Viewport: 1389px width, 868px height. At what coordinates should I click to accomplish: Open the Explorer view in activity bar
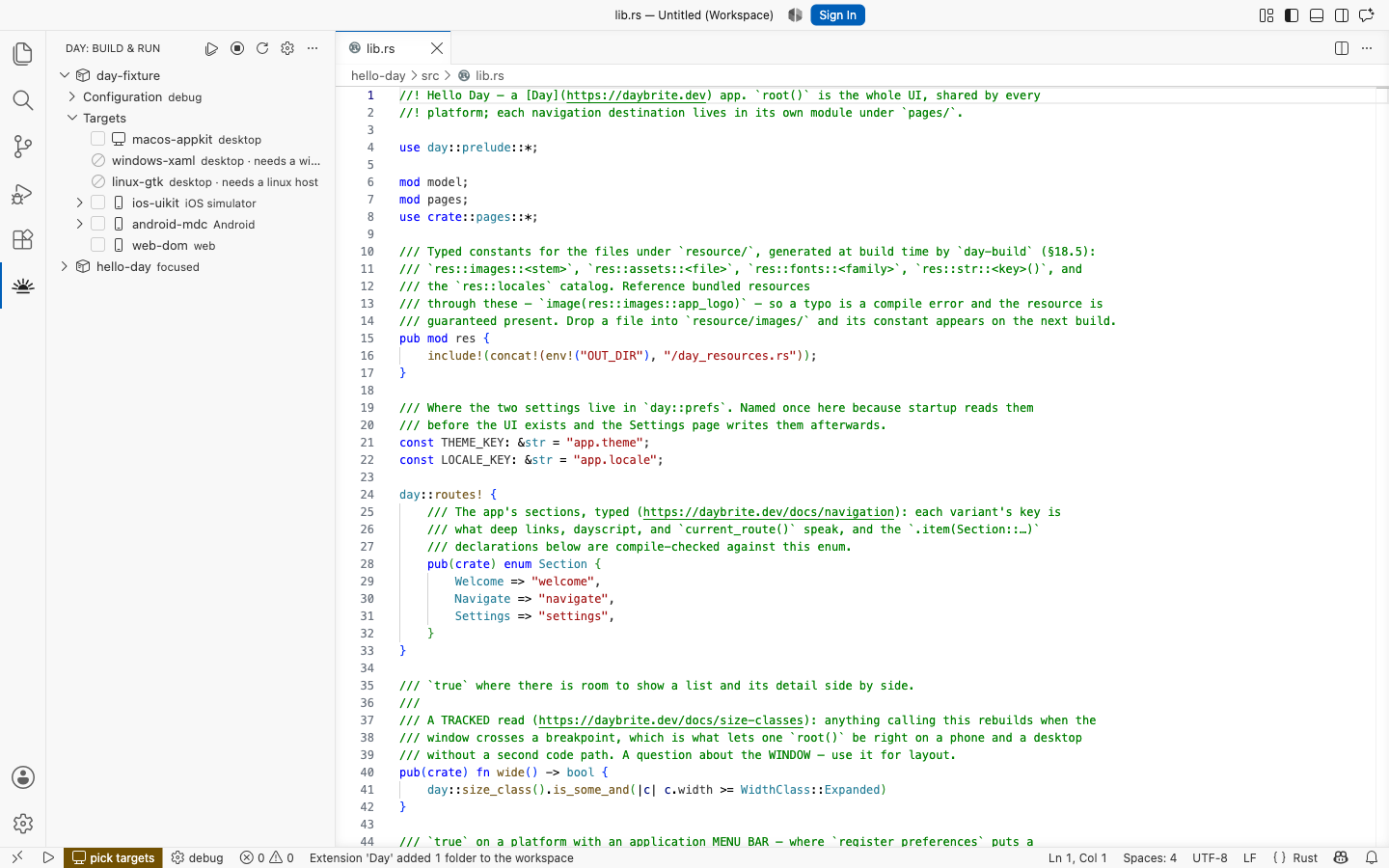(23, 54)
